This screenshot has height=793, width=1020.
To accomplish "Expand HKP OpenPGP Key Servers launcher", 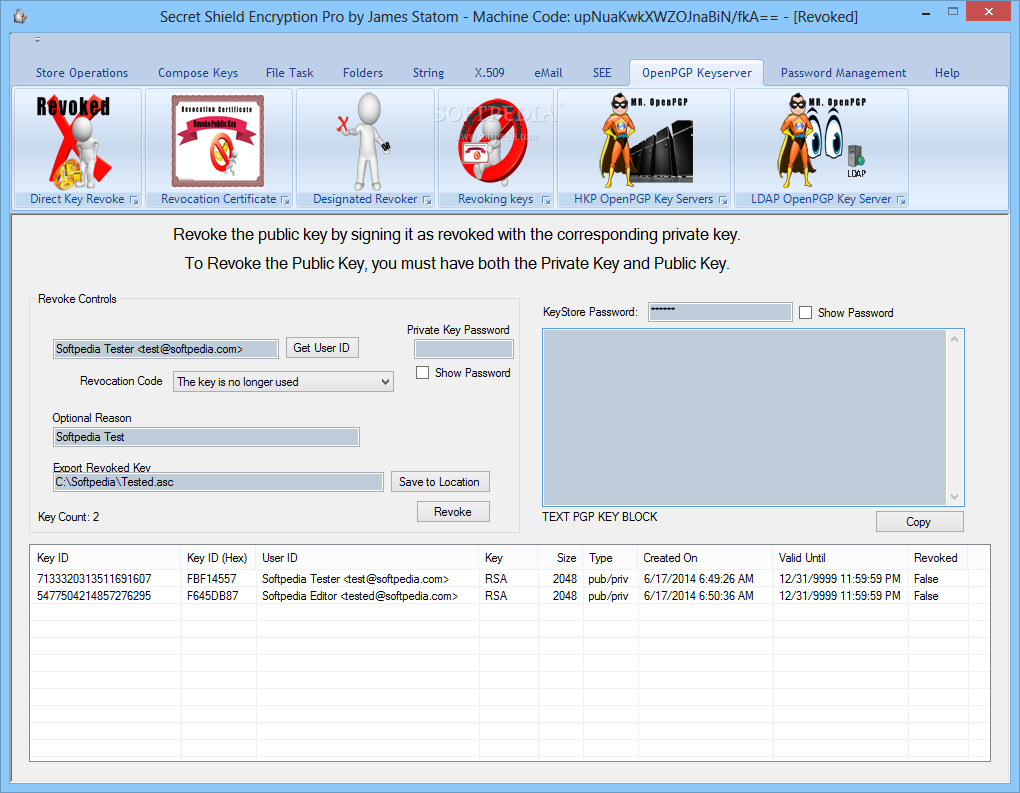I will point(723,200).
